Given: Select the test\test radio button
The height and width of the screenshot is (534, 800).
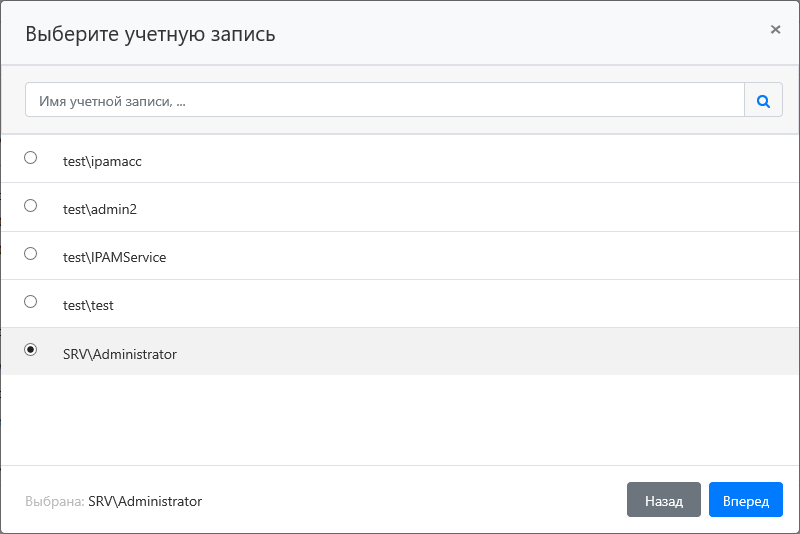Looking at the screenshot, I should tap(30, 302).
